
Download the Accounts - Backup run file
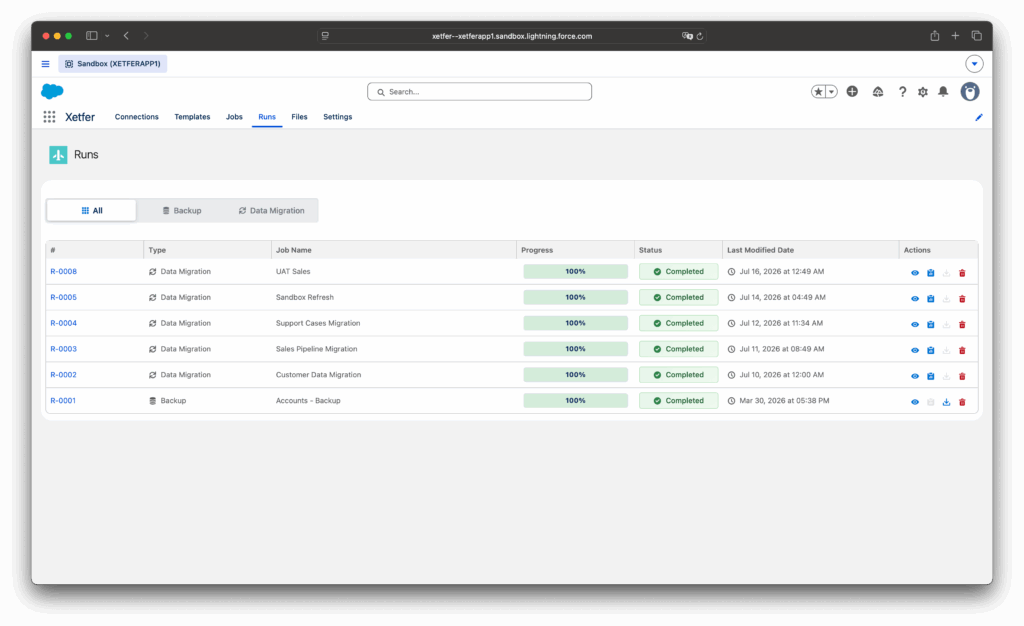pyautogui.click(x=946, y=402)
